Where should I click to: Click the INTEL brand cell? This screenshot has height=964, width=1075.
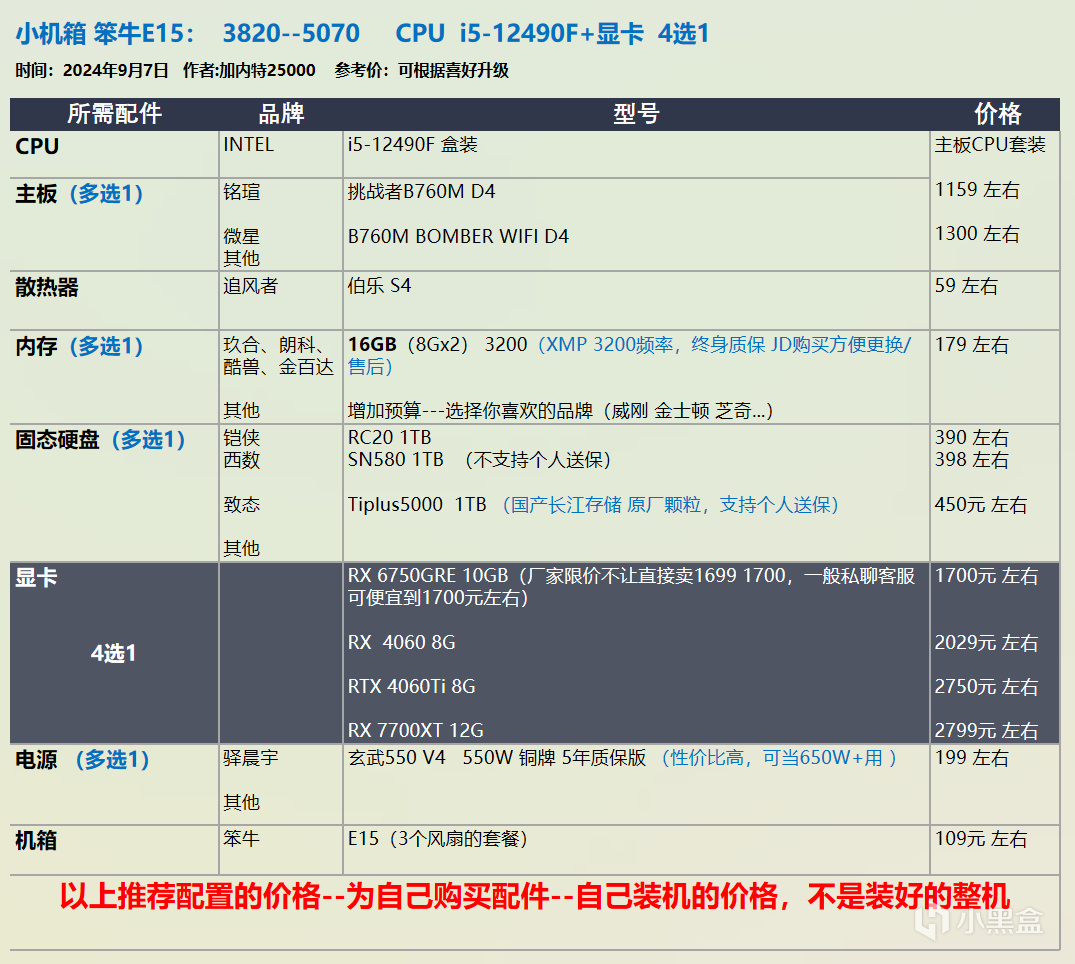(x=248, y=145)
